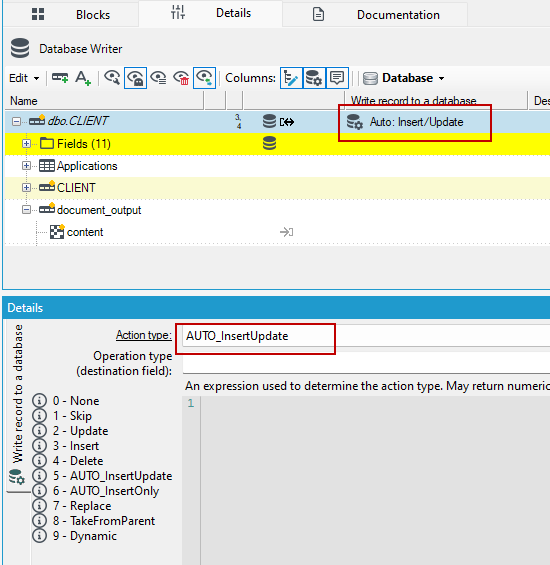Select the Fields (11) folder
550x565 pixels.
(75, 144)
